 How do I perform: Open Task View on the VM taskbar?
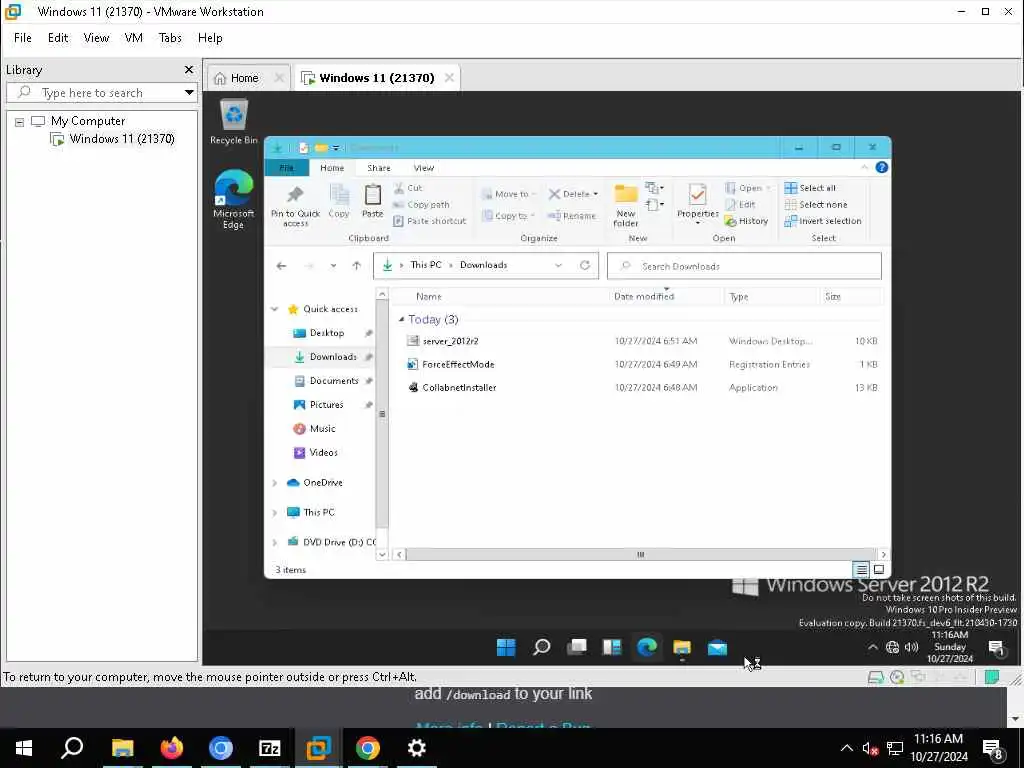[x=577, y=647]
